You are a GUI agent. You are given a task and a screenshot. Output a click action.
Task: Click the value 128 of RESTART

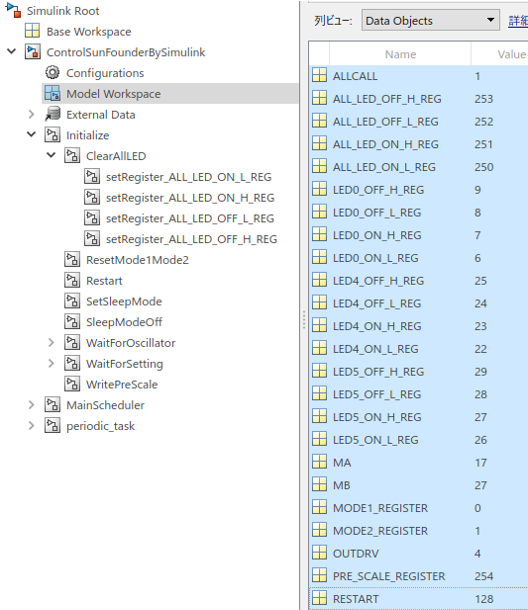pyautogui.click(x=484, y=599)
